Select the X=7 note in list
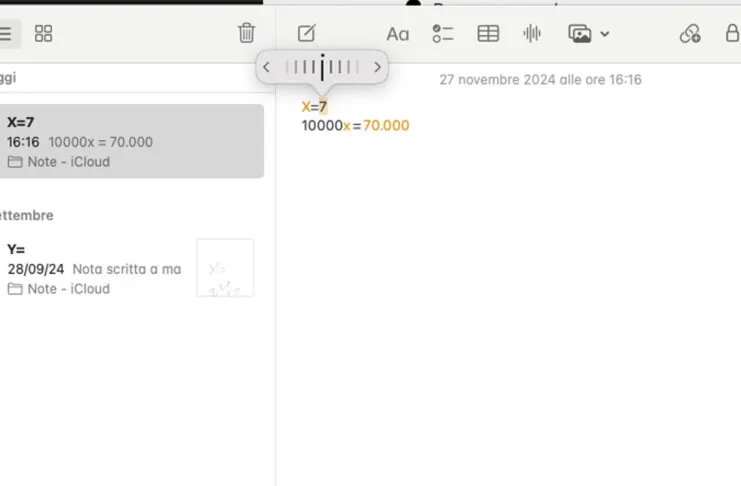Image resolution: width=741 pixels, height=486 pixels. [x=131, y=141]
